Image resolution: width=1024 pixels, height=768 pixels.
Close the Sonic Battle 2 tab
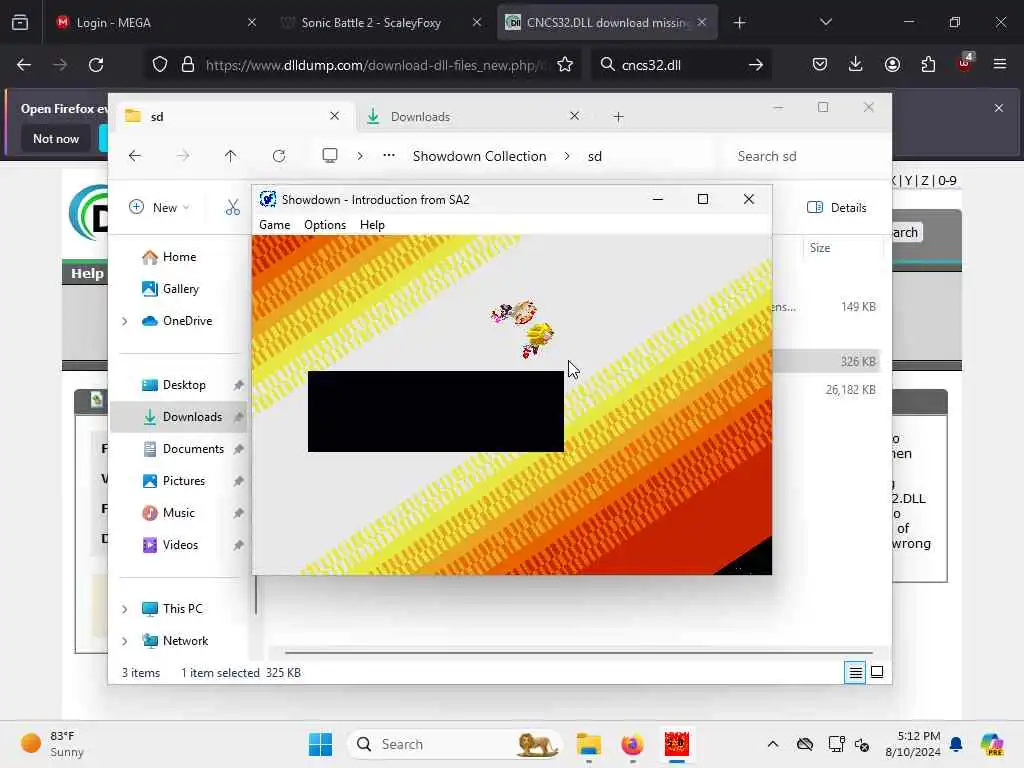477,23
